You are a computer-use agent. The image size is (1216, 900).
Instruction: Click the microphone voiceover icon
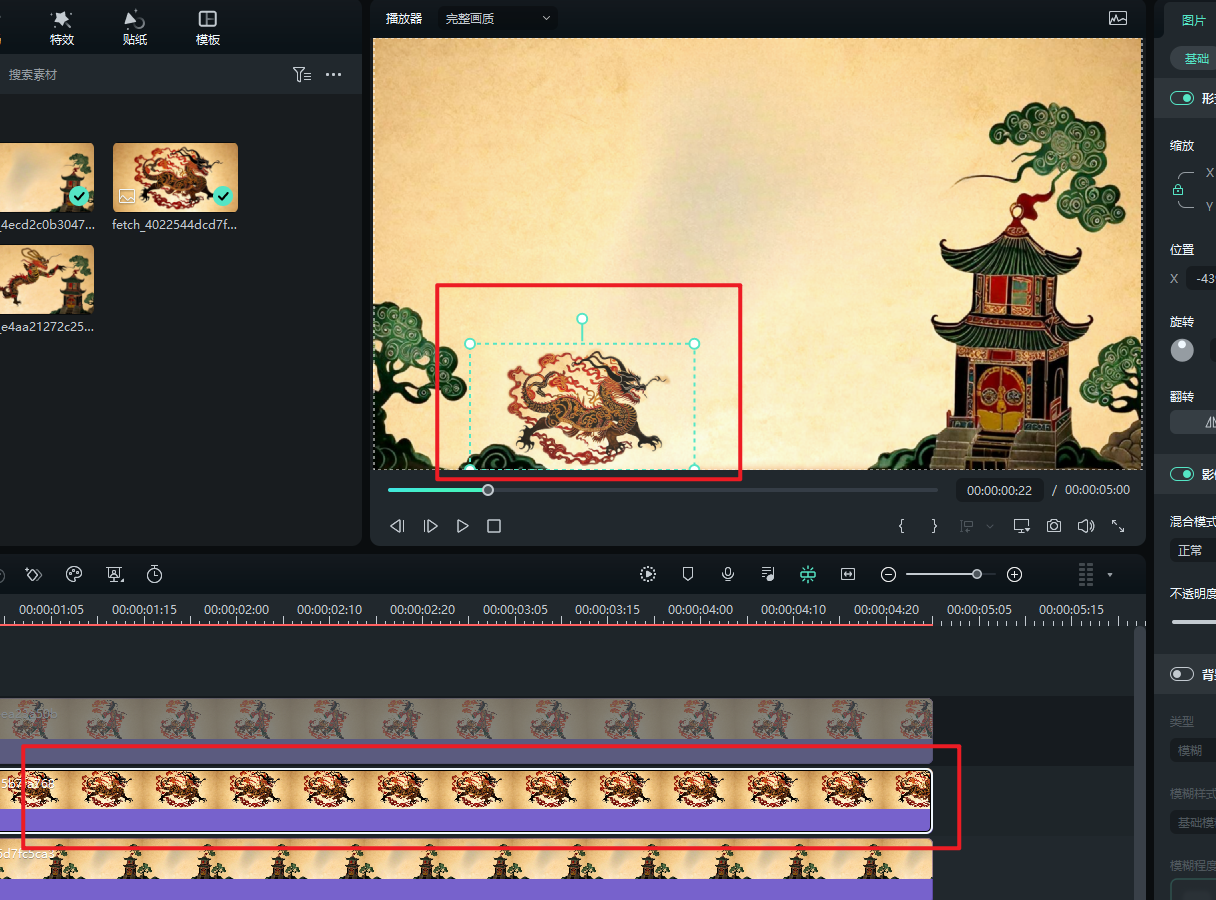click(728, 574)
